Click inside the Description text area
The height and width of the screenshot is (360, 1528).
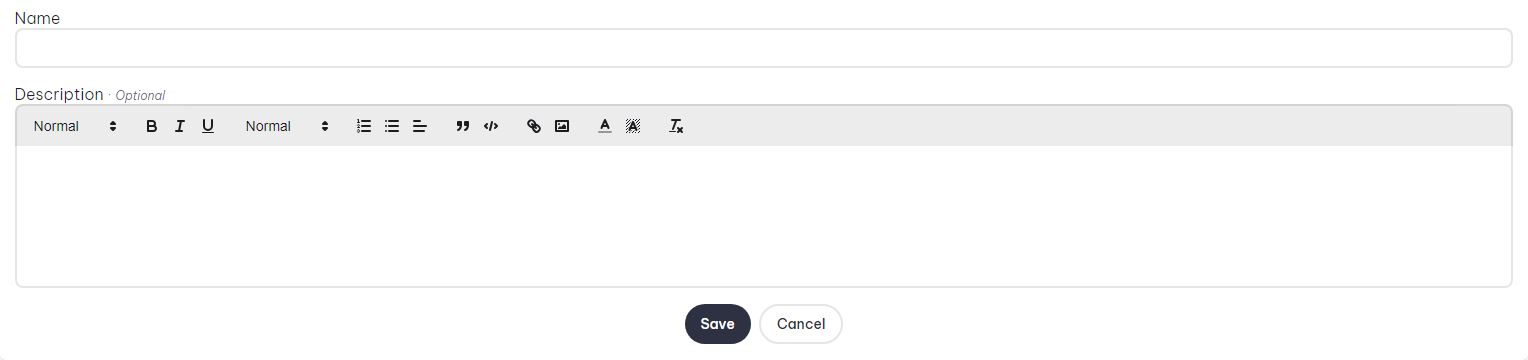pyautogui.click(x=764, y=216)
